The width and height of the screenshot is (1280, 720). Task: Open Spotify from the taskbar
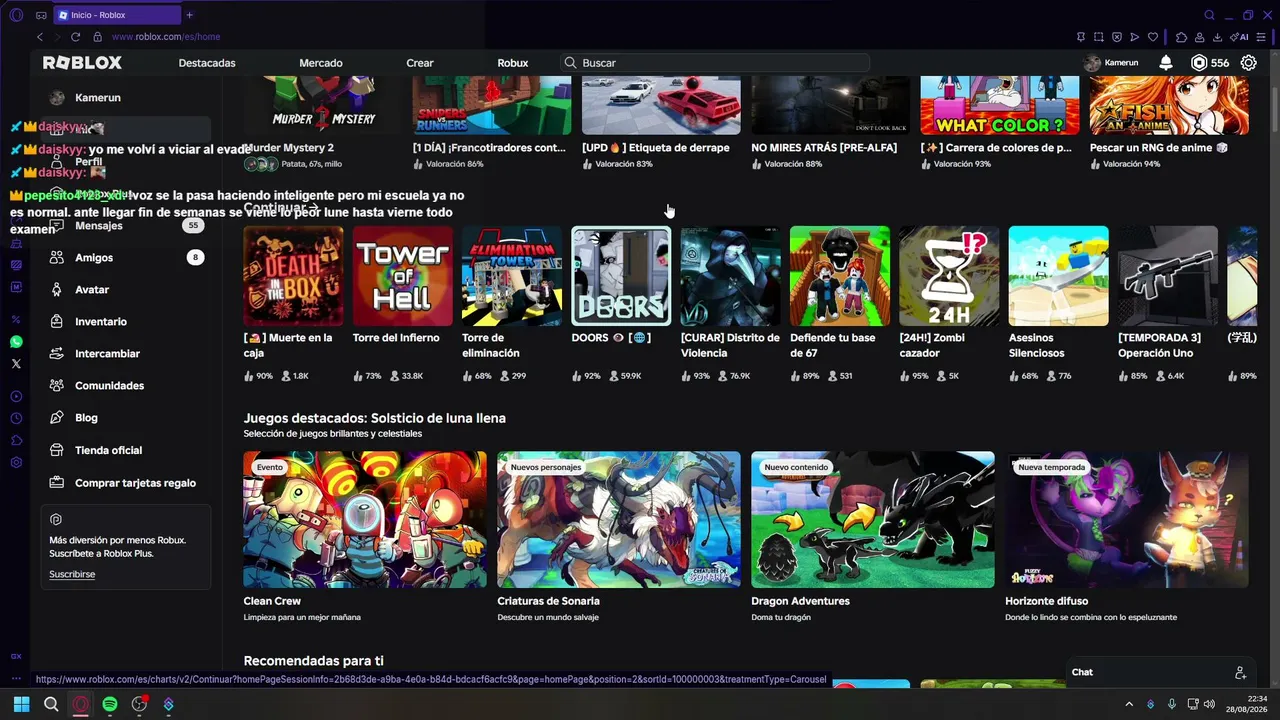coord(110,704)
